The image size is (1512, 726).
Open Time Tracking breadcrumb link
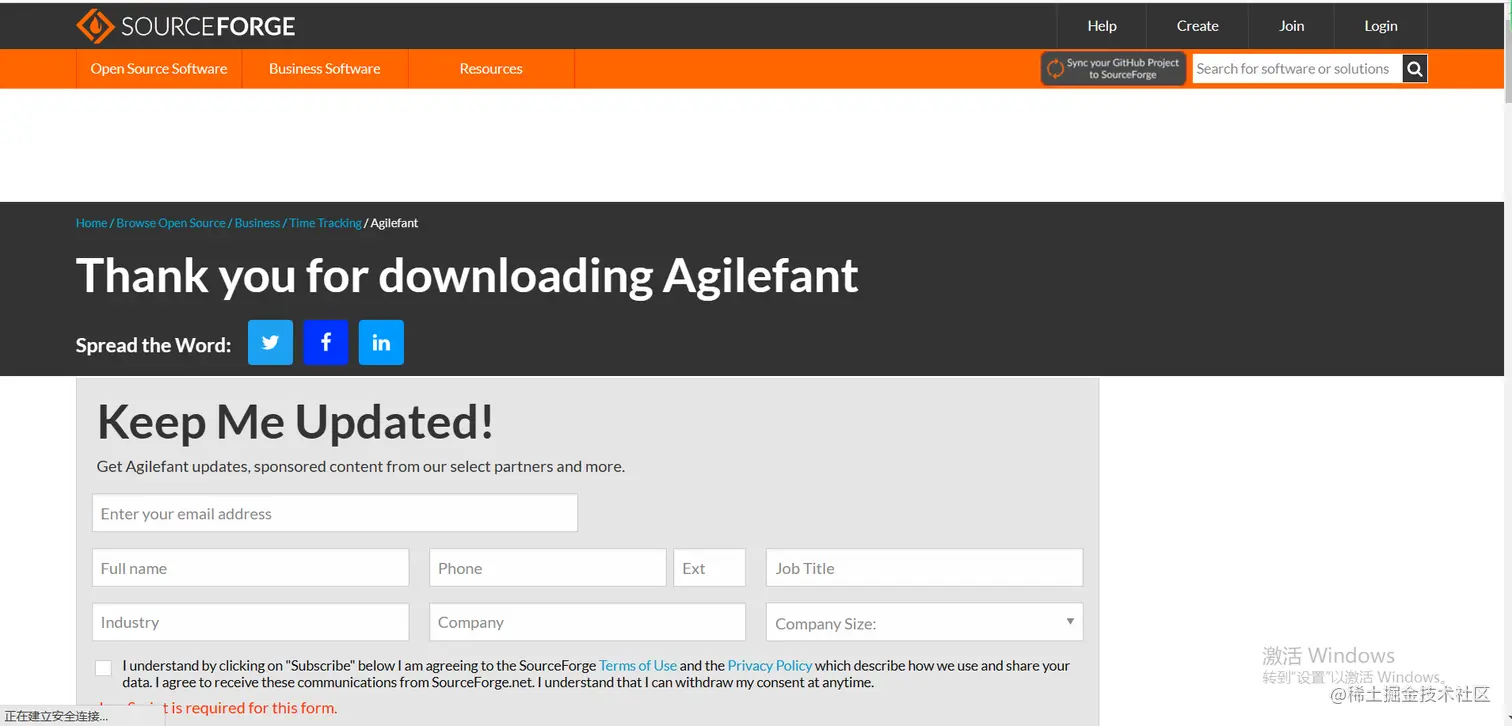click(x=325, y=223)
